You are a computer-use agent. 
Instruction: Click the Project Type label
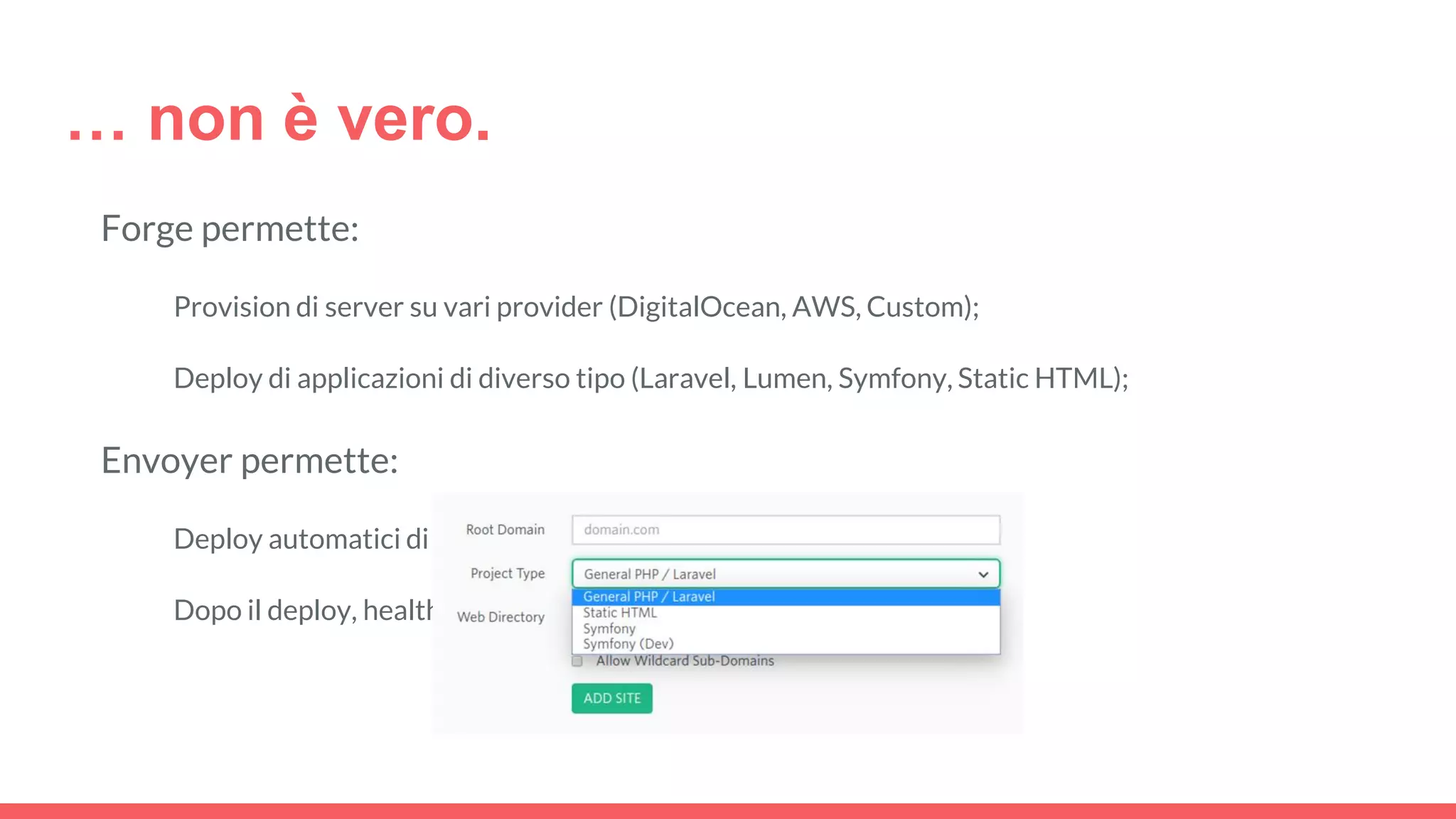pos(508,574)
